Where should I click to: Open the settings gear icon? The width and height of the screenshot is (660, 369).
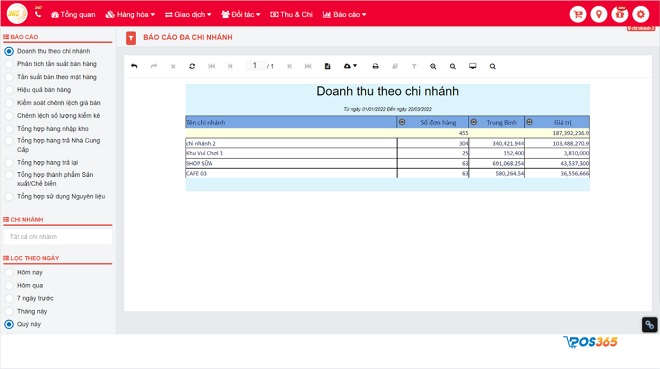[641, 14]
